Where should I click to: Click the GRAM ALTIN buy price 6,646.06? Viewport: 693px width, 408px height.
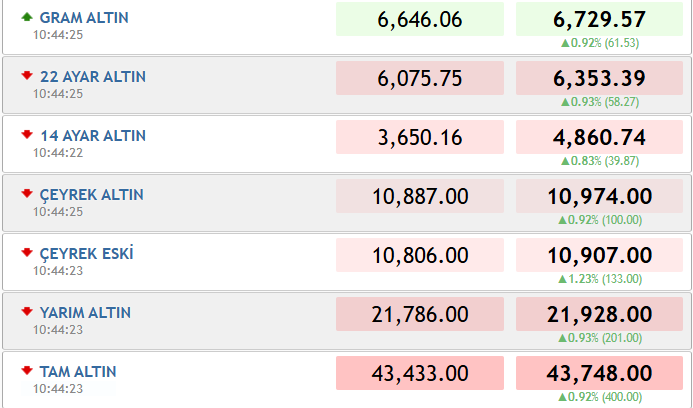420,19
